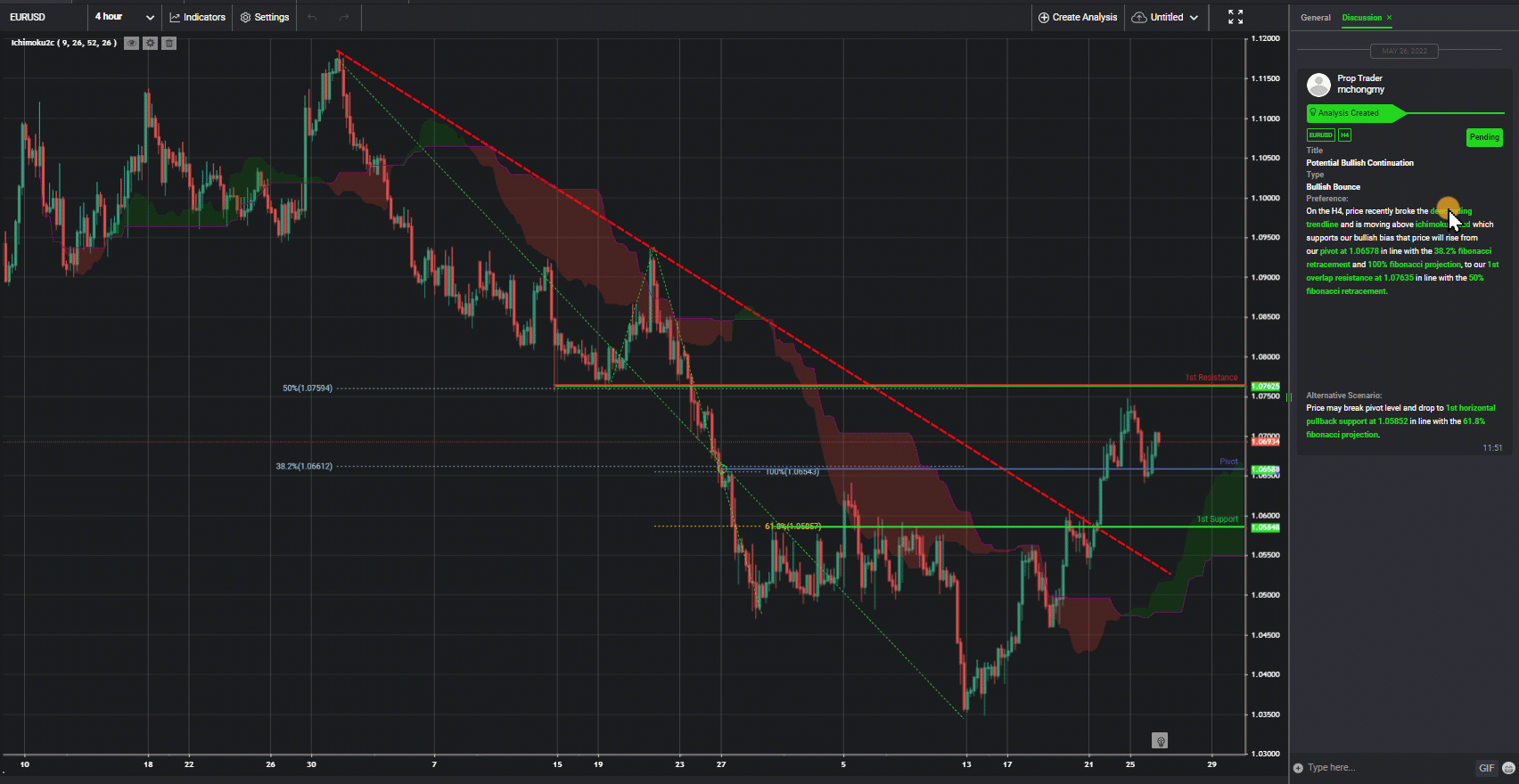The height and width of the screenshot is (784, 1519).
Task: Click the current price label 1.06934
Action: [1266, 442]
